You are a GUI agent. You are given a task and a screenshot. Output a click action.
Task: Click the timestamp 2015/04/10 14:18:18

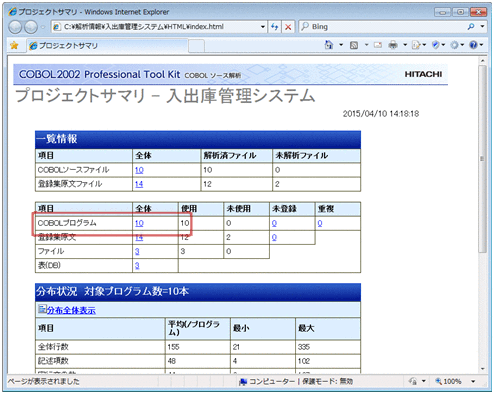tap(381, 114)
